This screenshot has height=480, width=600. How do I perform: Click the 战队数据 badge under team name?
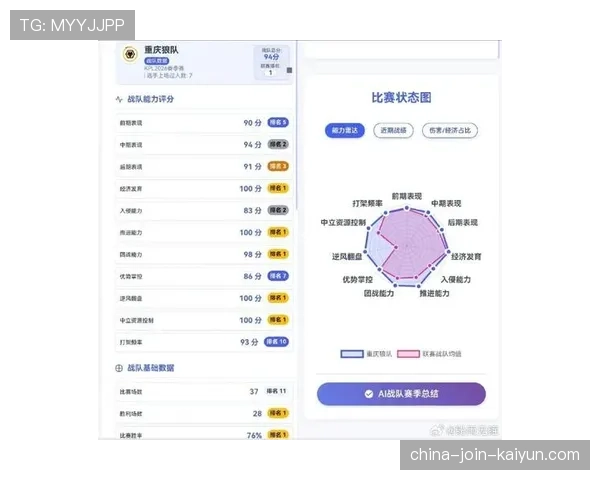click(157, 61)
